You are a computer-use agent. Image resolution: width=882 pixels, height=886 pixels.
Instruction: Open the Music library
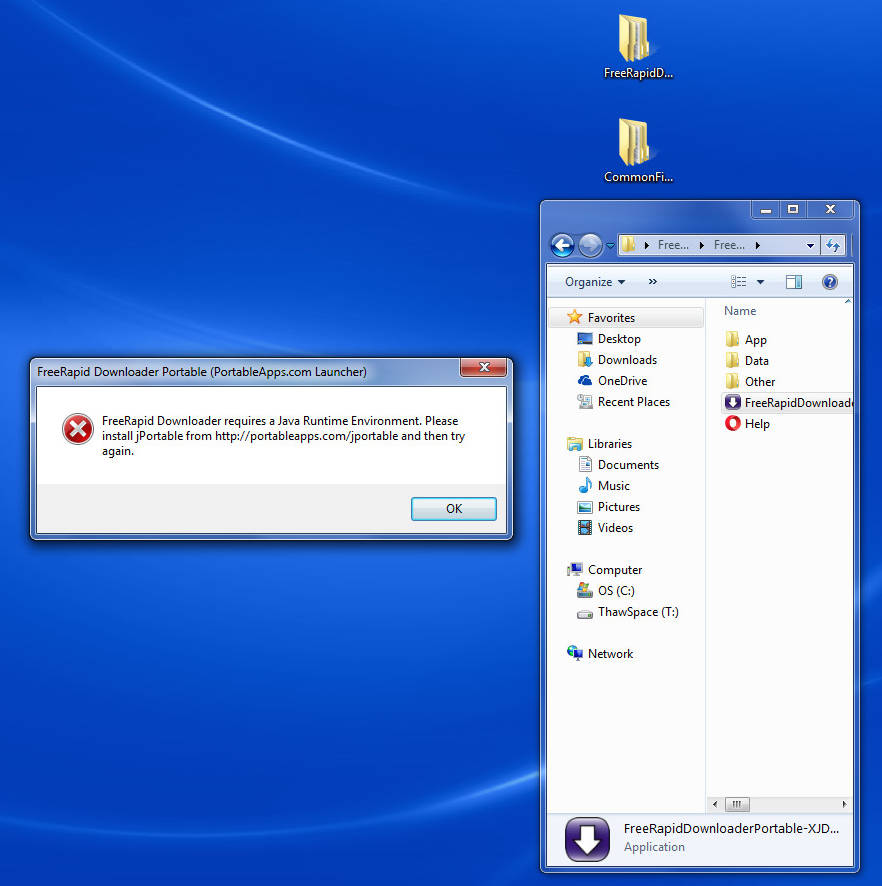pyautogui.click(x=614, y=486)
